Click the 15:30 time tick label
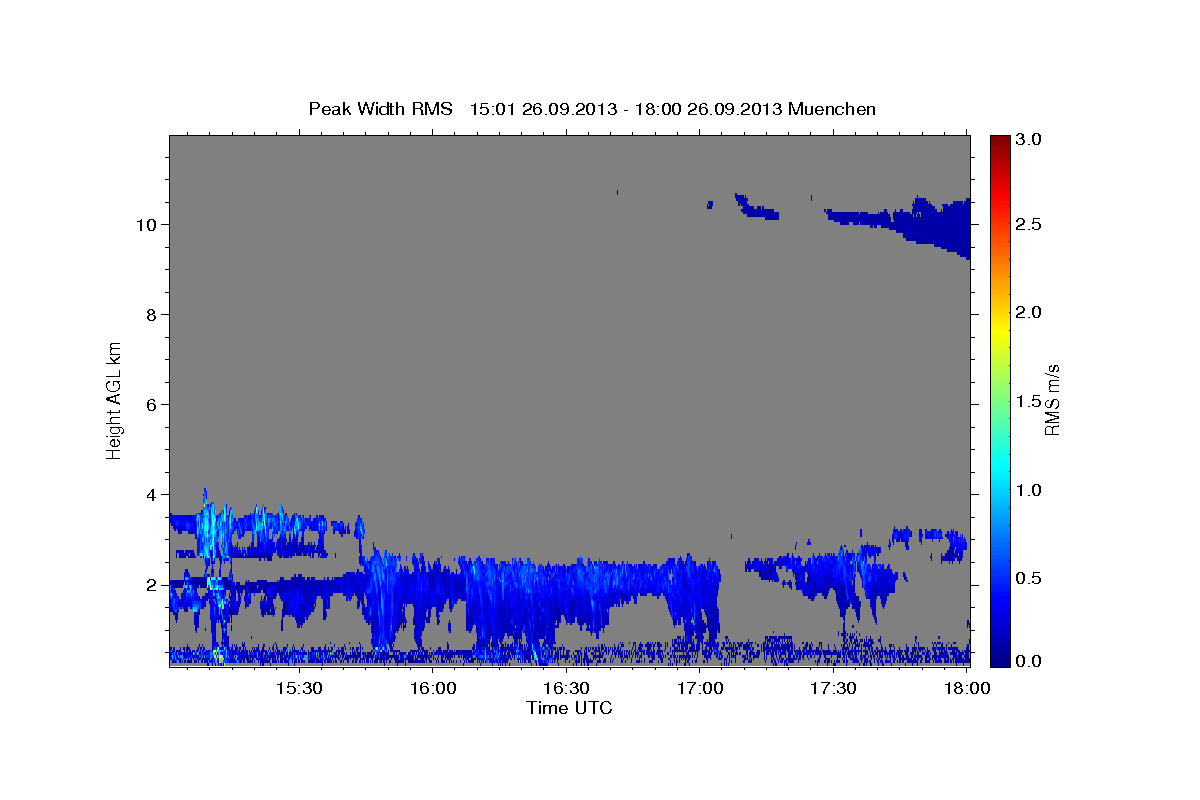1200x800 pixels. pyautogui.click(x=298, y=689)
